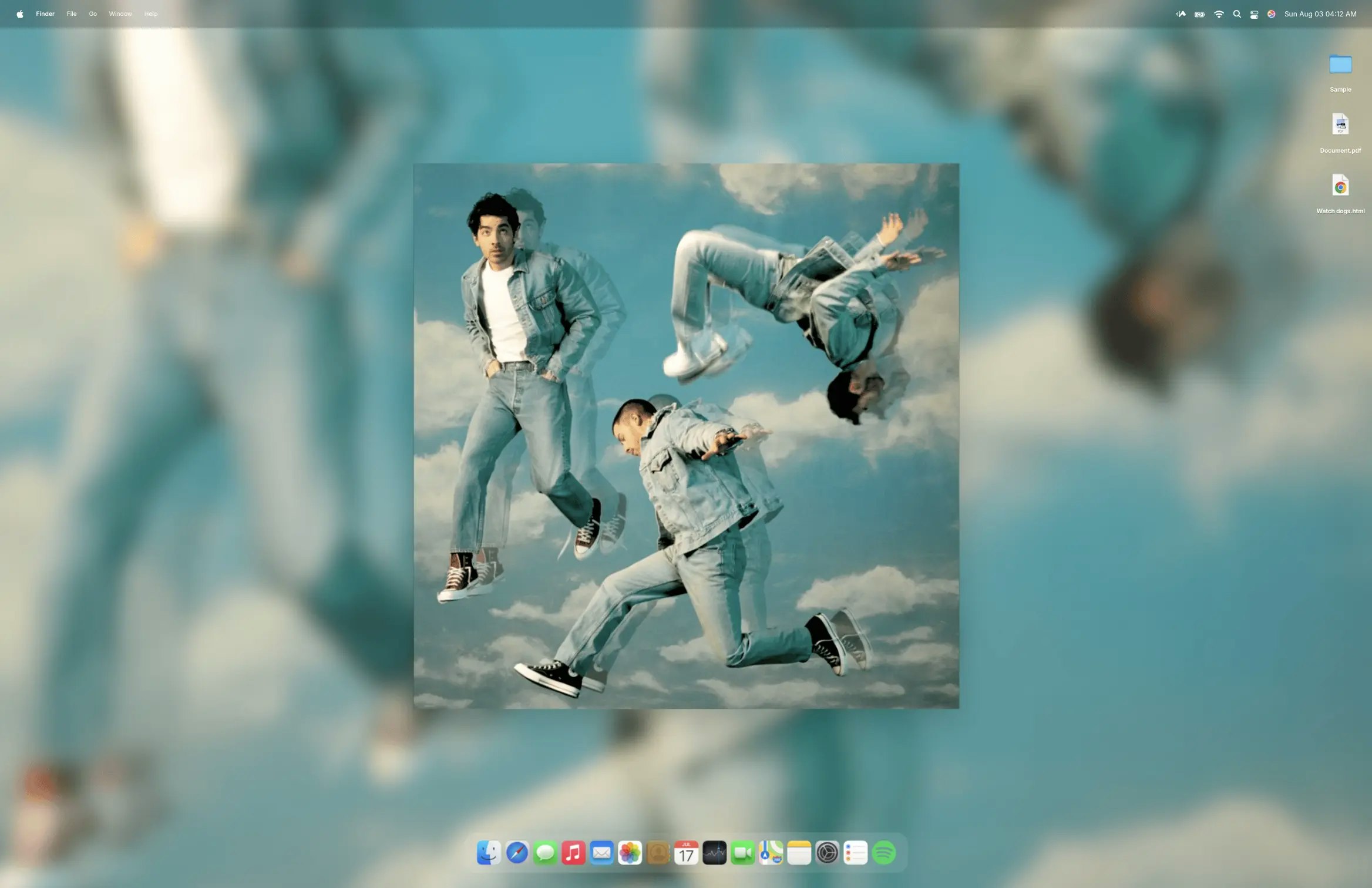Launch FaceTime from the dock
The width and height of the screenshot is (1372, 888).
pos(742,853)
